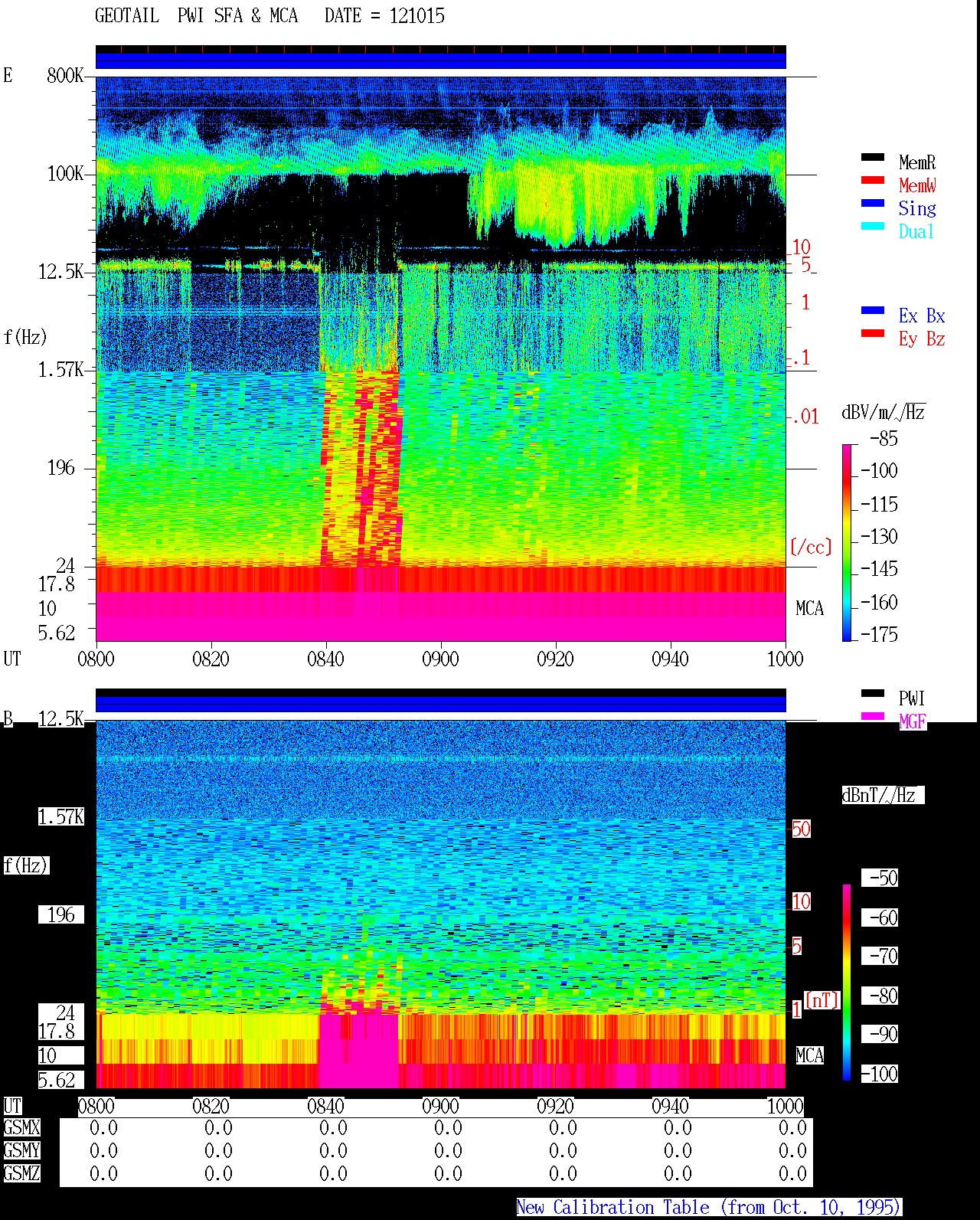Click the red Ey Bz legend swatch

(x=873, y=334)
